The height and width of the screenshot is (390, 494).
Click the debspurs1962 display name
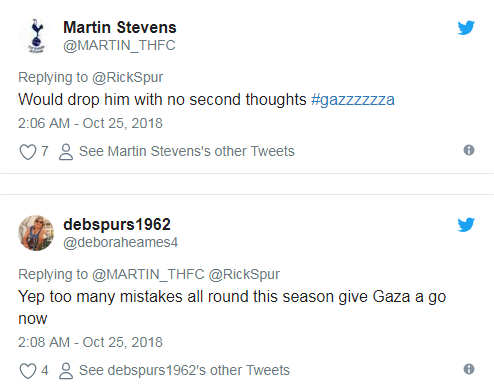pyautogui.click(x=117, y=224)
